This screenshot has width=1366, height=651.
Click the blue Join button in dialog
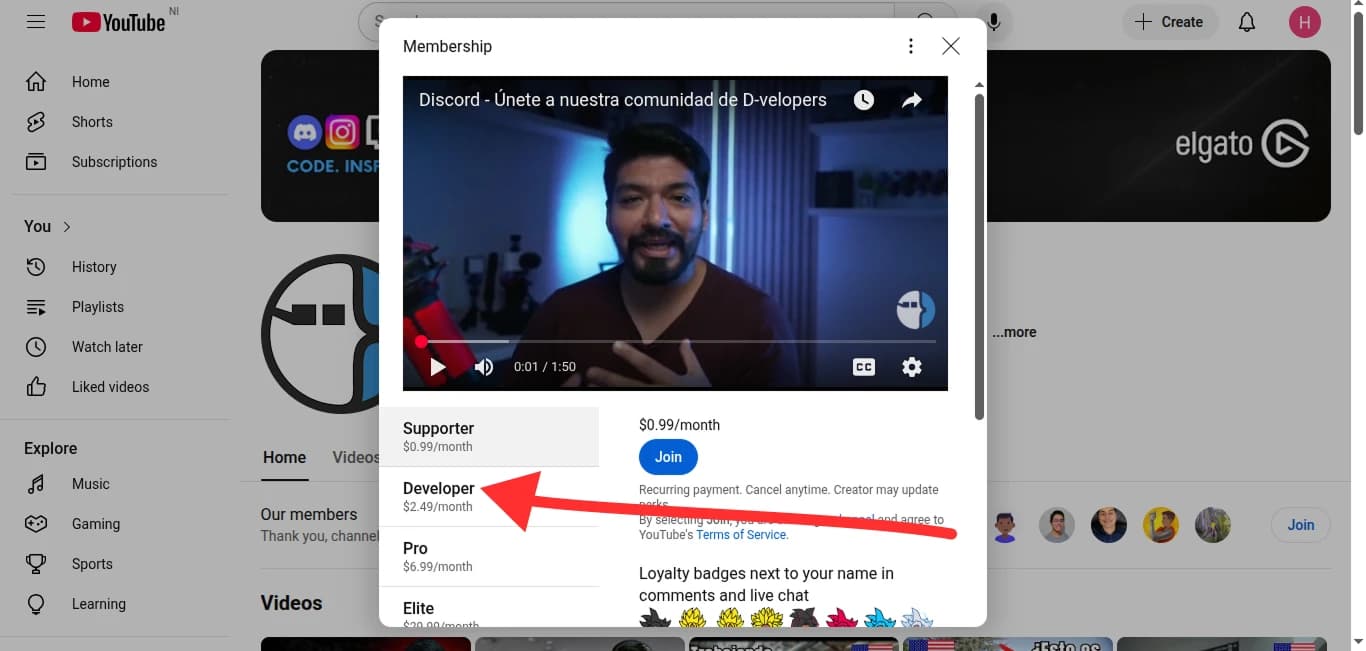point(668,457)
